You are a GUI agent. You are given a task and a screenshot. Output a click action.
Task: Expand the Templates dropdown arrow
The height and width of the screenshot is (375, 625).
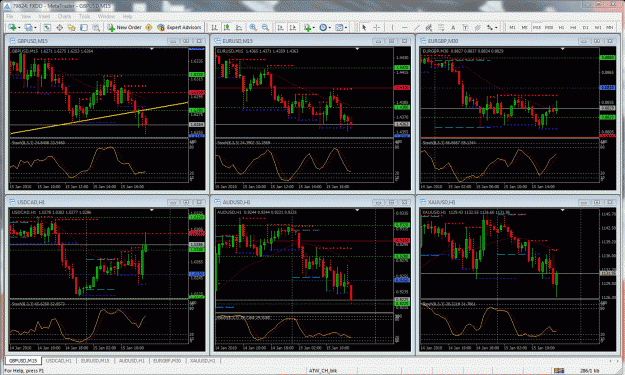coord(346,27)
